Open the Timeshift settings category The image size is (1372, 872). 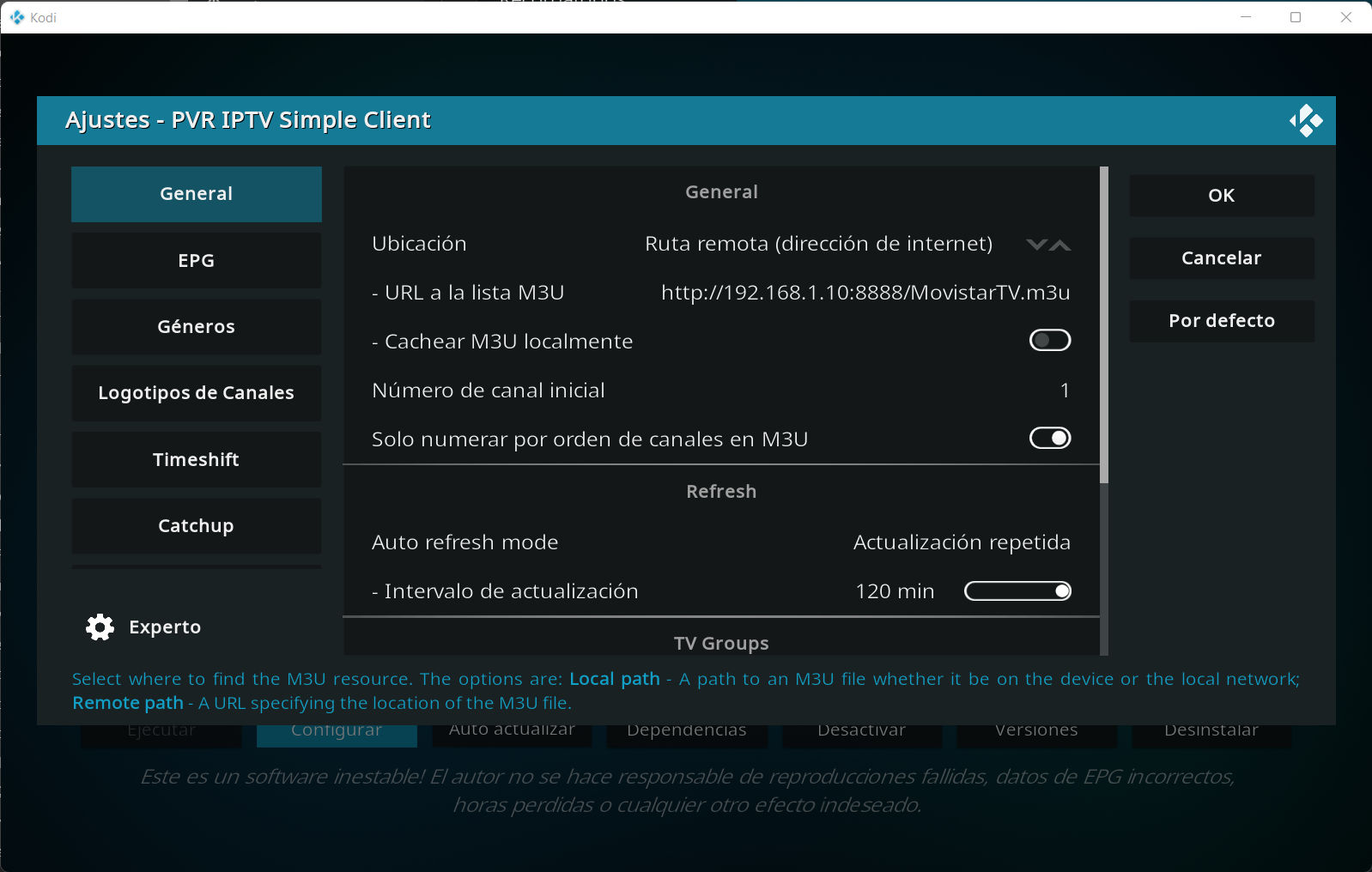(x=197, y=460)
